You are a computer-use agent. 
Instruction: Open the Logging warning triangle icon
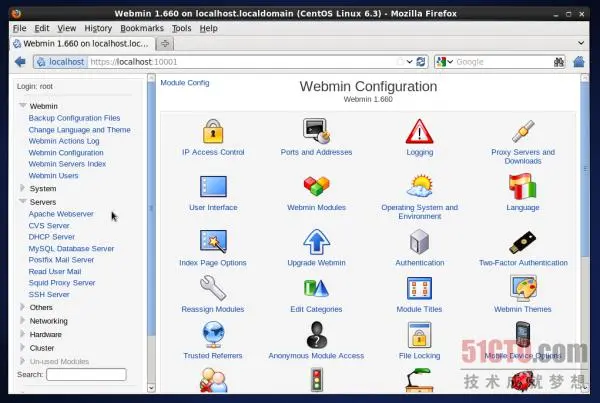click(419, 131)
